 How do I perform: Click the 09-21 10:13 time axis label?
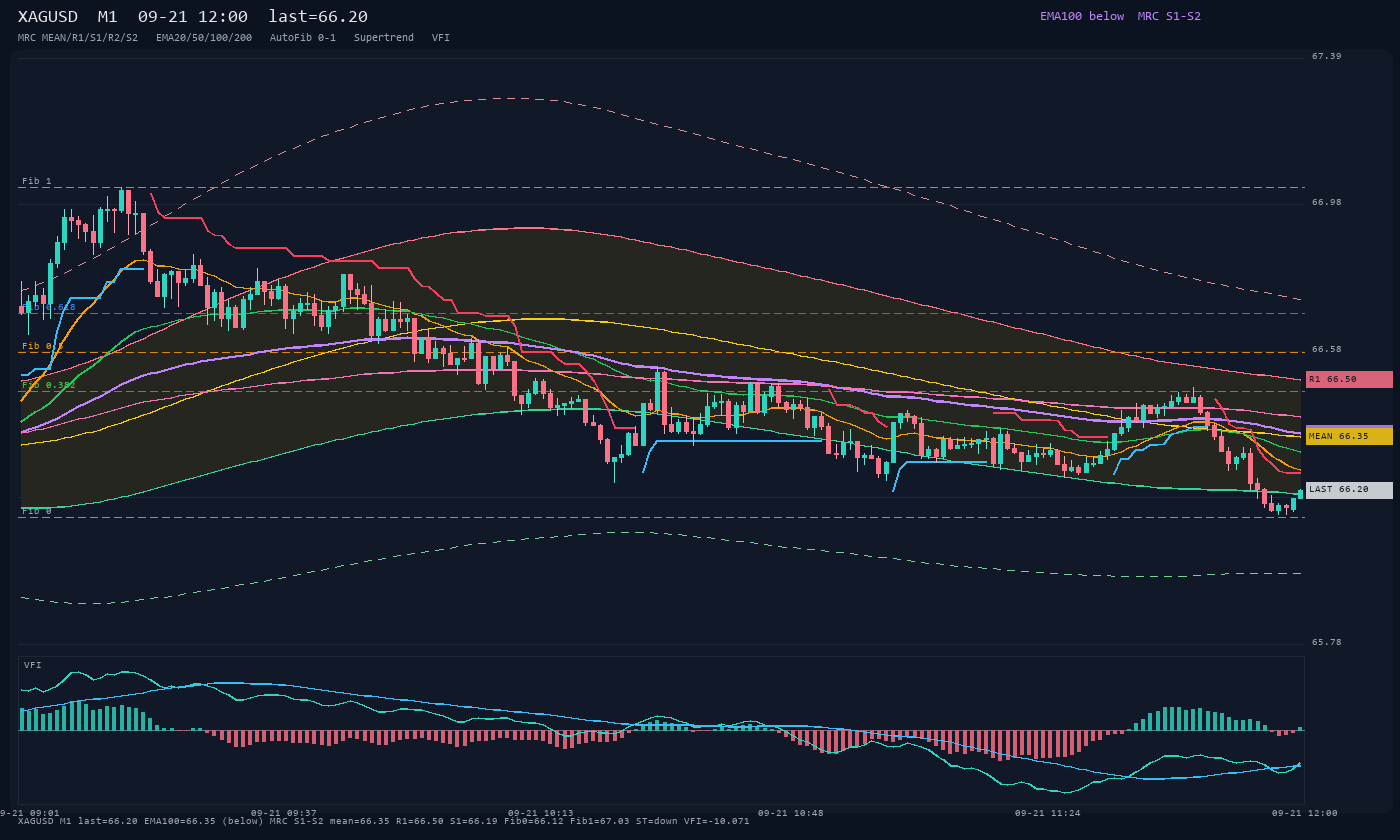[x=541, y=813]
